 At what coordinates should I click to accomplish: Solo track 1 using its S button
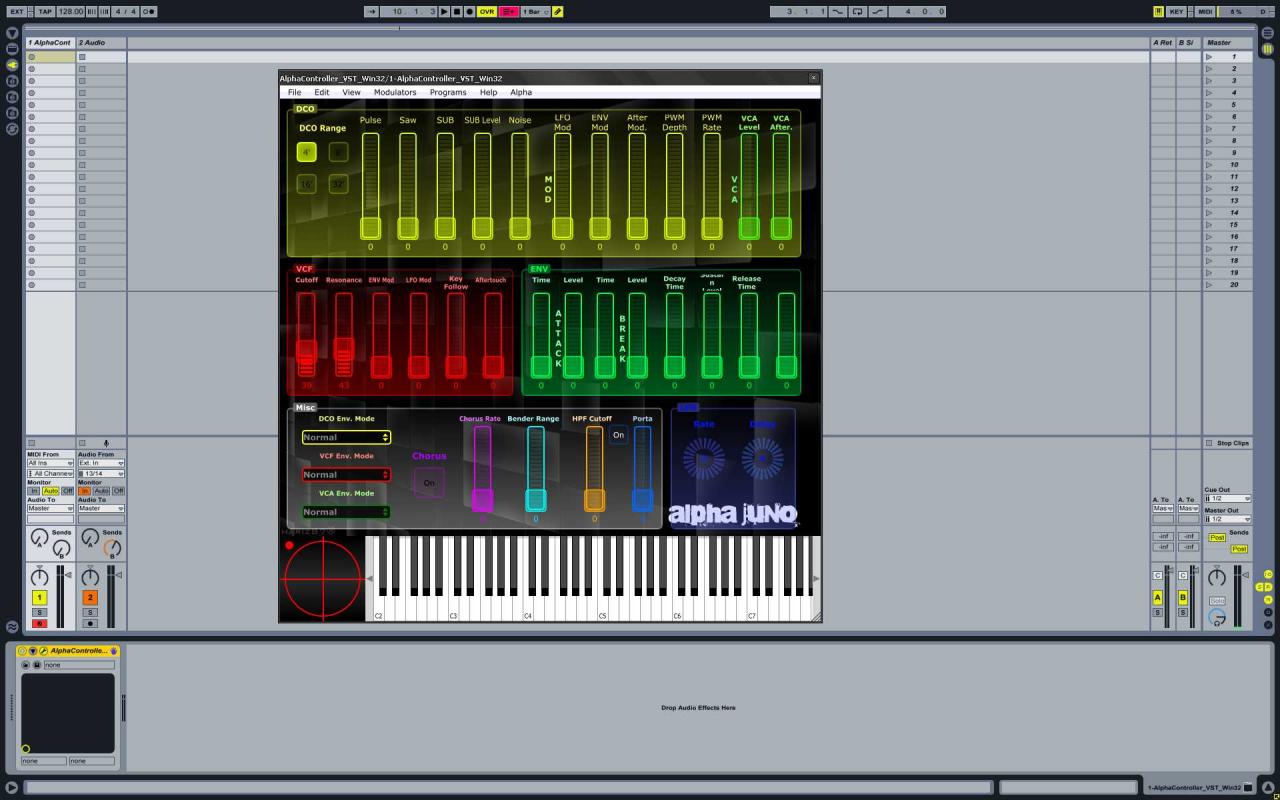coord(39,612)
